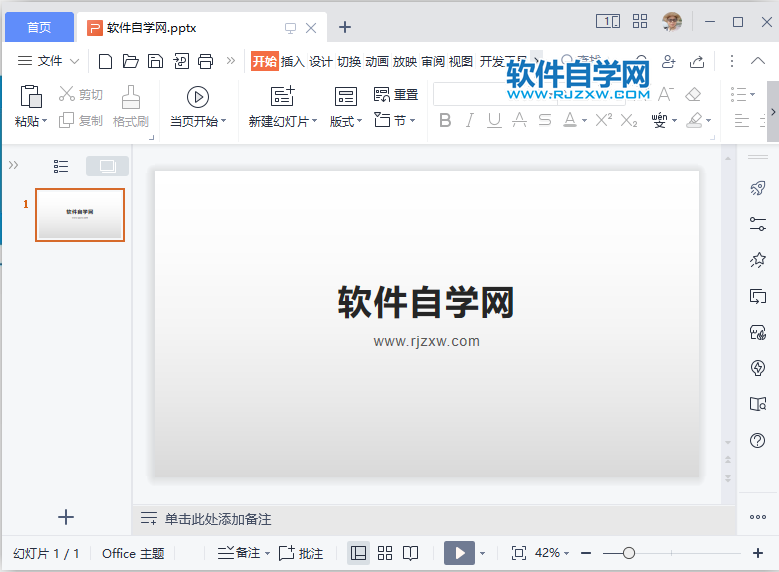Click the share icon in top toolbar
Image resolution: width=779 pixels, height=572 pixels.
697,61
